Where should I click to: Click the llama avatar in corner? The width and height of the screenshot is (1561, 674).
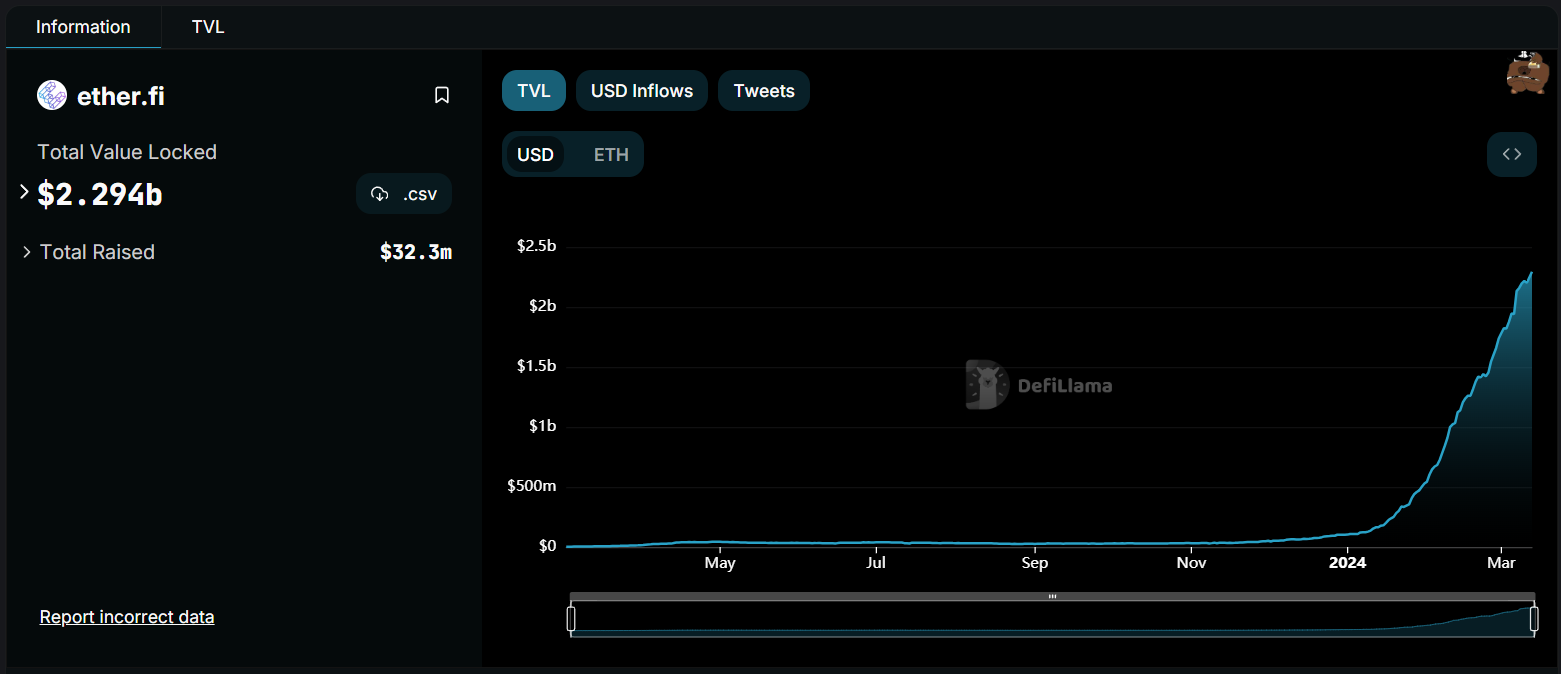coord(1527,72)
